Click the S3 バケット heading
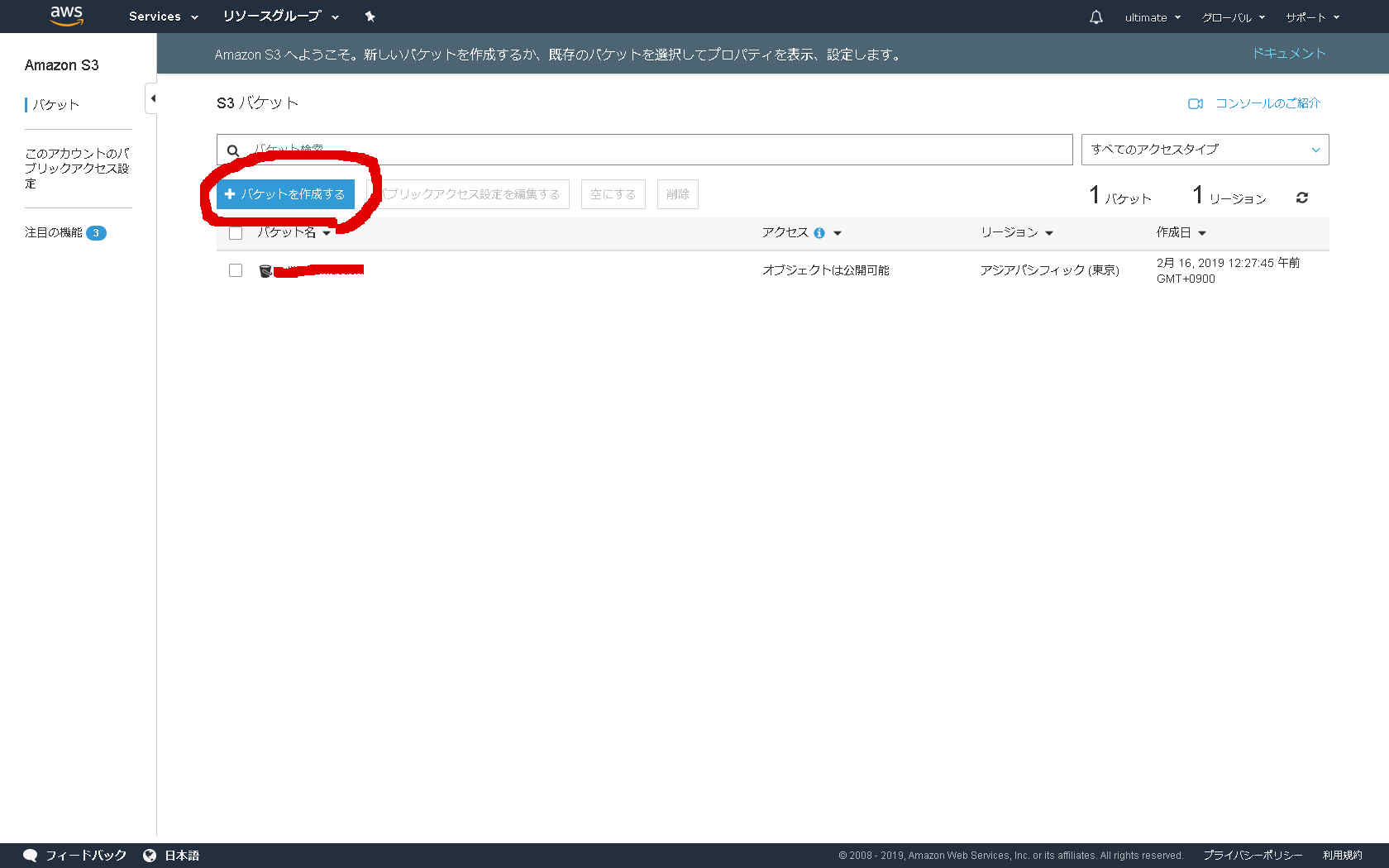 257,103
